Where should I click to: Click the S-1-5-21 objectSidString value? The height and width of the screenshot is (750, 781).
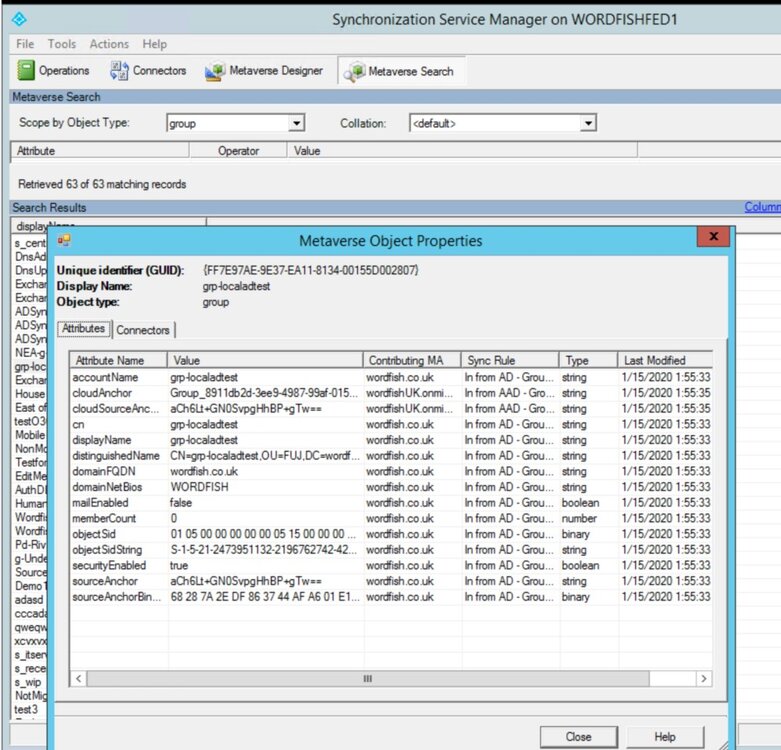(x=263, y=550)
